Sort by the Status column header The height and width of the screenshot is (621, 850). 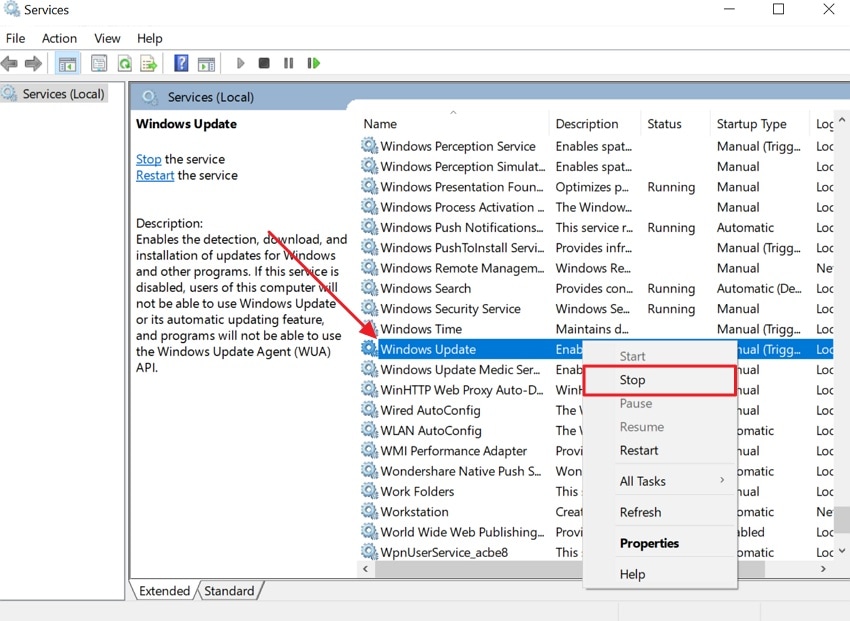point(675,124)
